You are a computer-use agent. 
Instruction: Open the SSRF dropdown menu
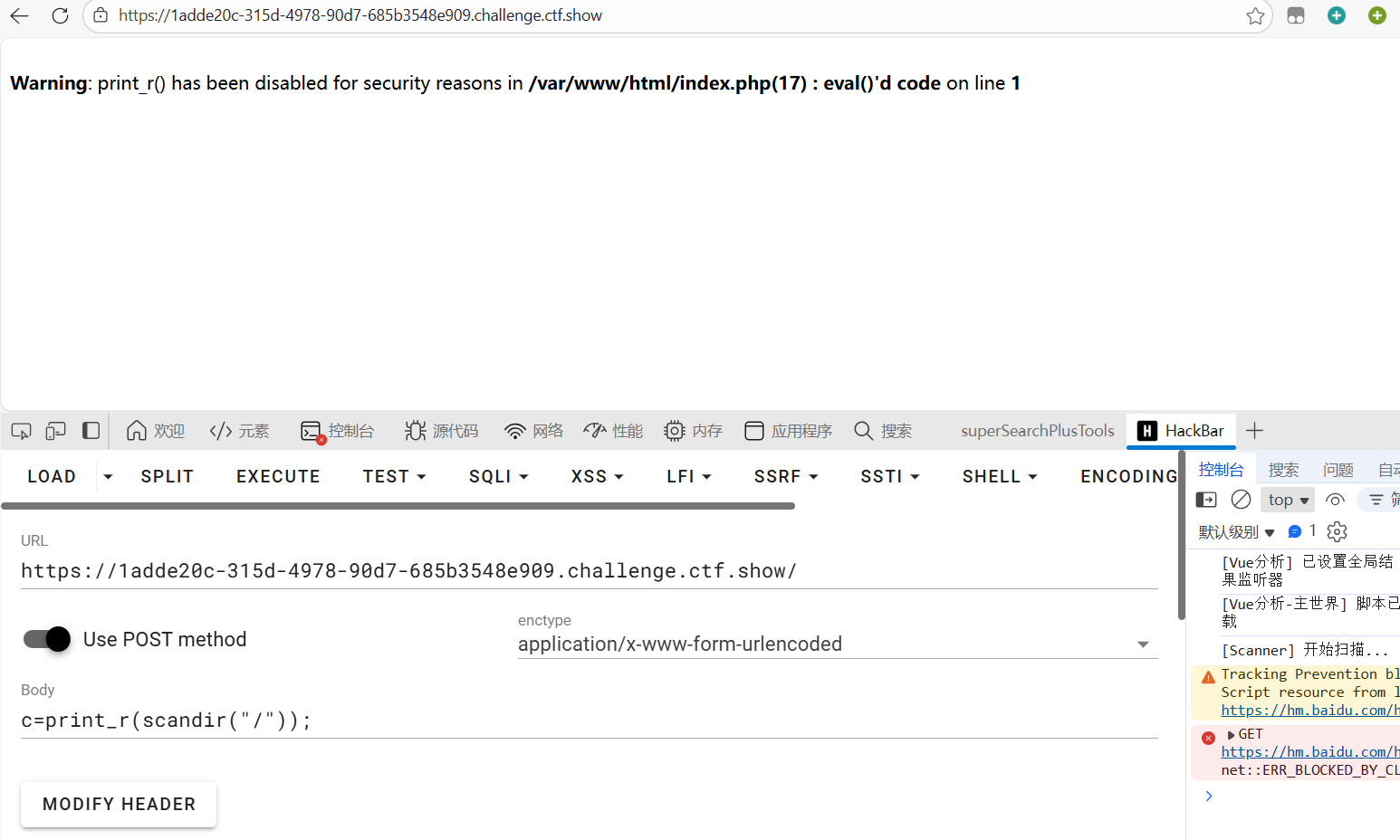(x=786, y=476)
